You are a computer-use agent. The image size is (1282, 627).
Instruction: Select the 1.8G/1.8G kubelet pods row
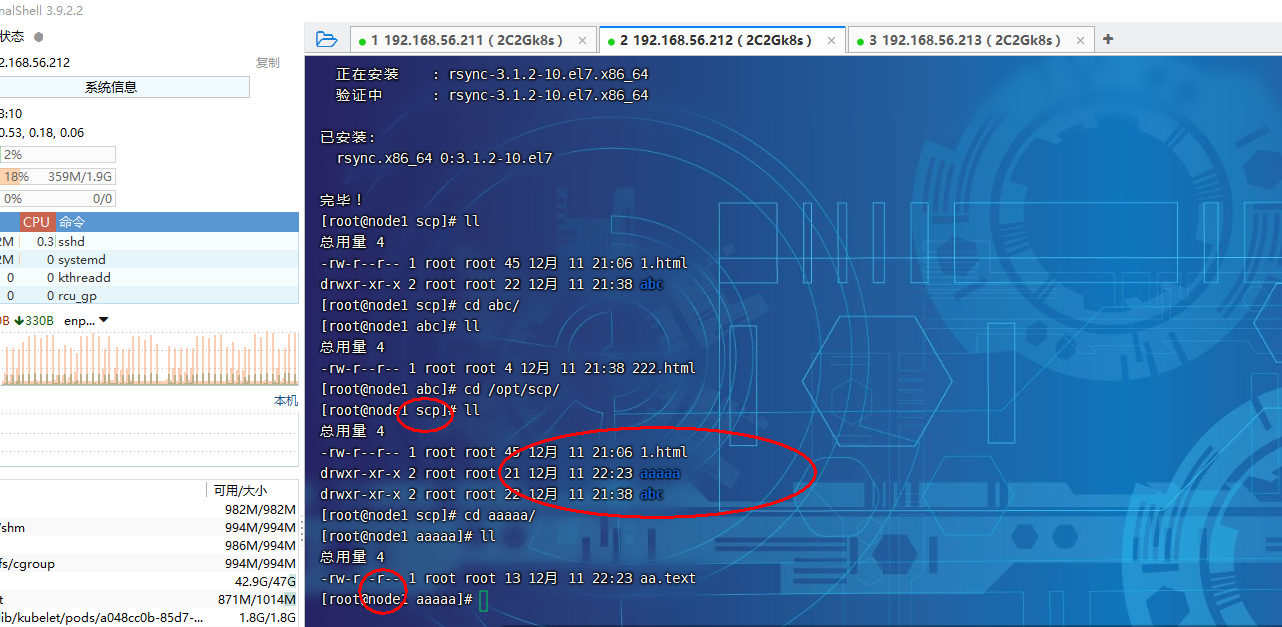tap(149, 617)
